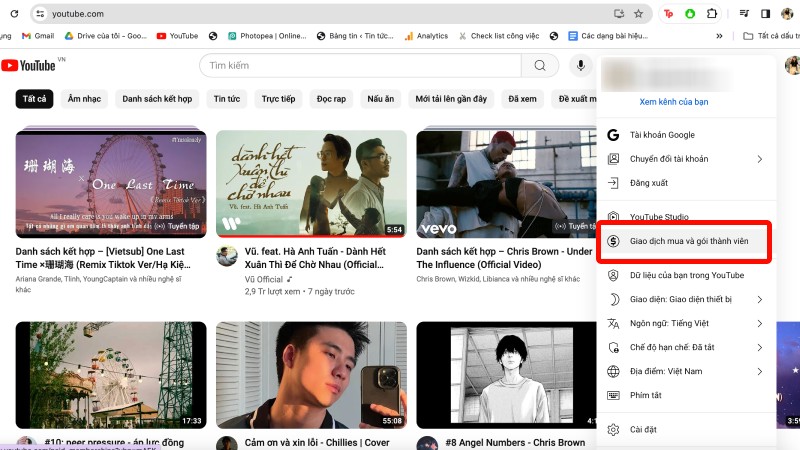The width and height of the screenshot is (800, 450).
Task: Click the Xem kênh của bạn link
Action: point(673,102)
